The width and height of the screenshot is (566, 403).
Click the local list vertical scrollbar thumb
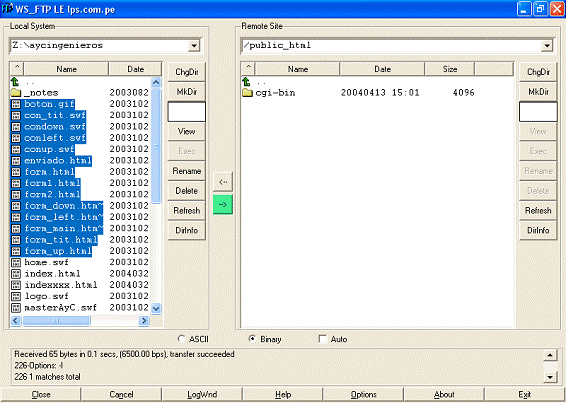[156, 146]
